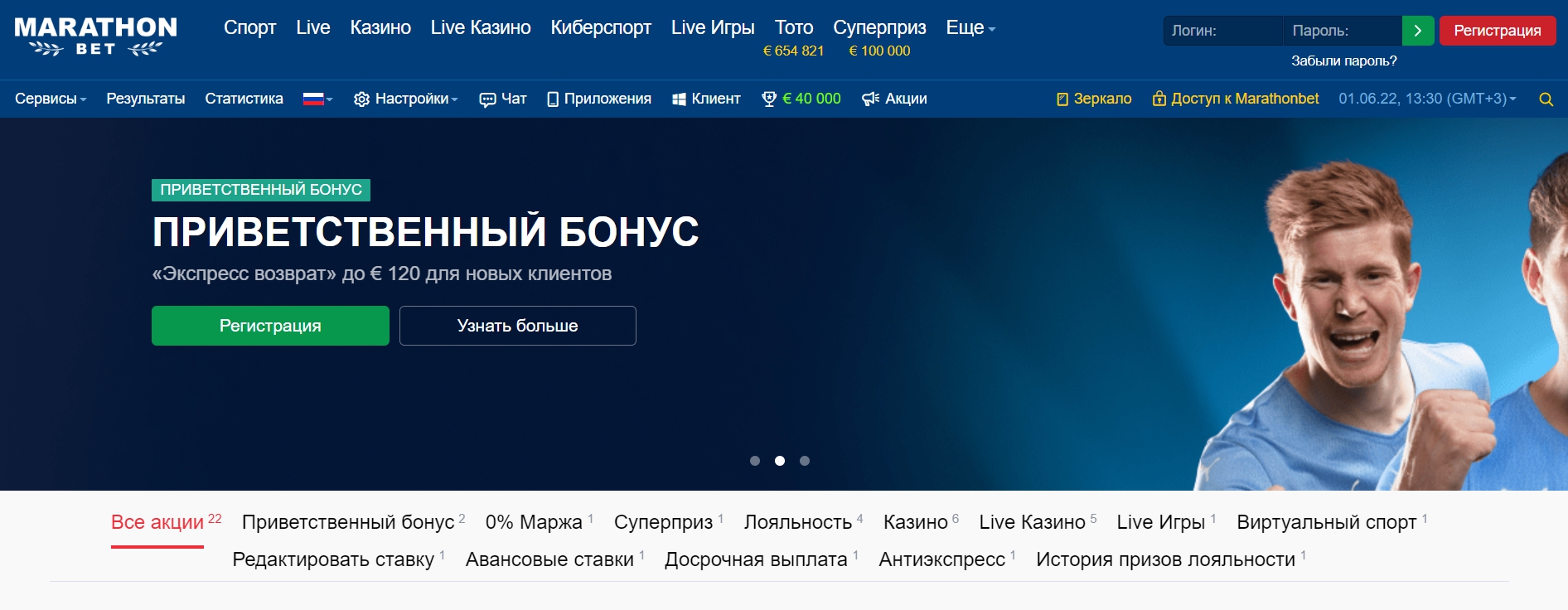This screenshot has height=610, width=1568.
Task: Open Киберспорт section
Action: click(x=601, y=27)
